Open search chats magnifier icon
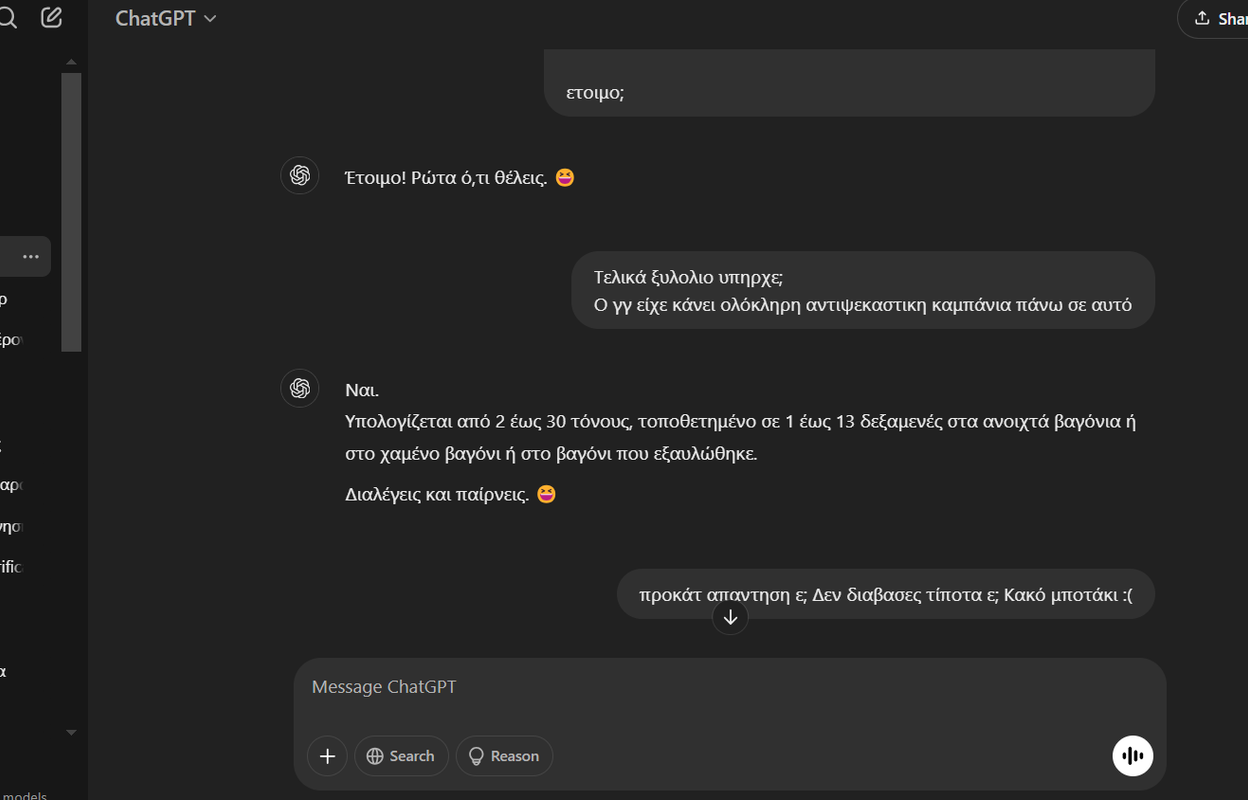Viewport: 1248px width, 800px height. (7, 18)
